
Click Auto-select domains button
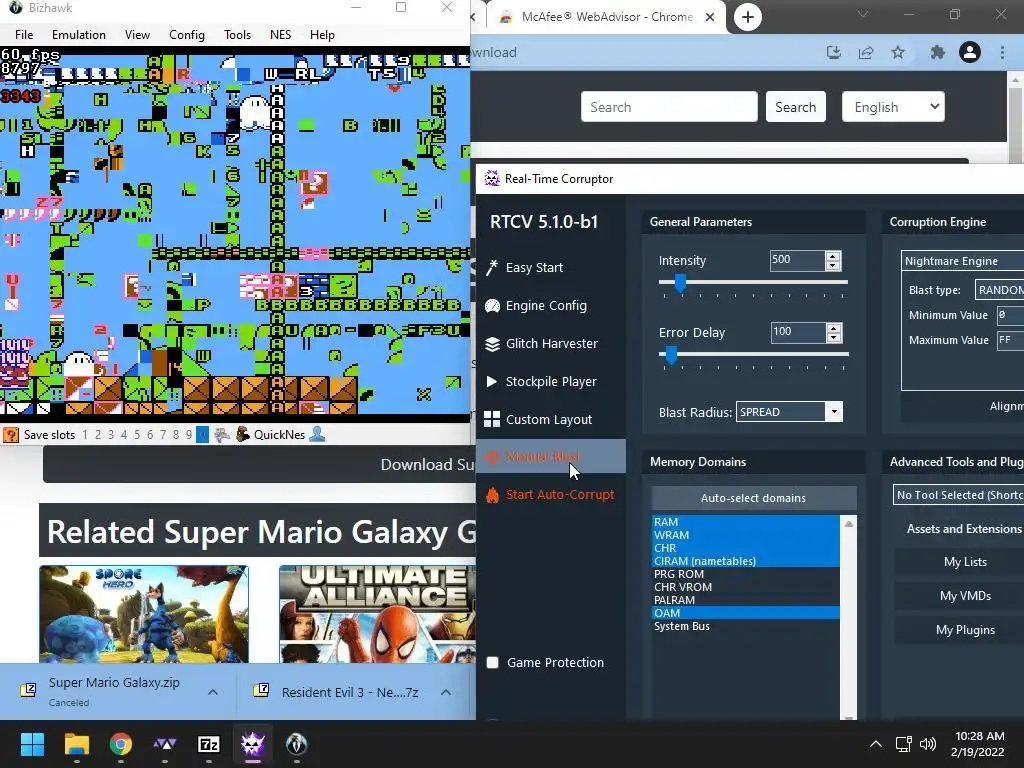(753, 498)
